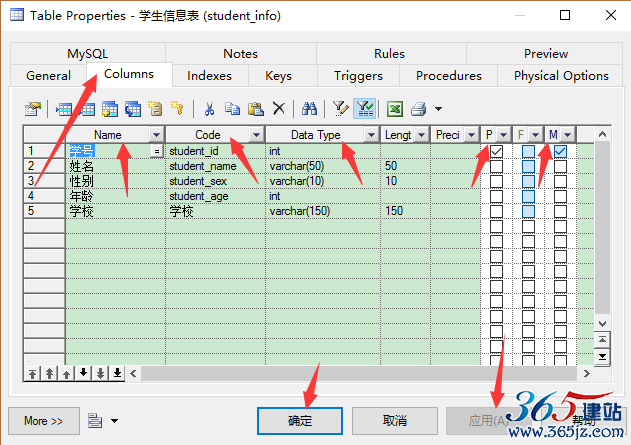The width and height of the screenshot is (631, 445).
Task: Move row up one line arrow
Action: (x=66, y=374)
